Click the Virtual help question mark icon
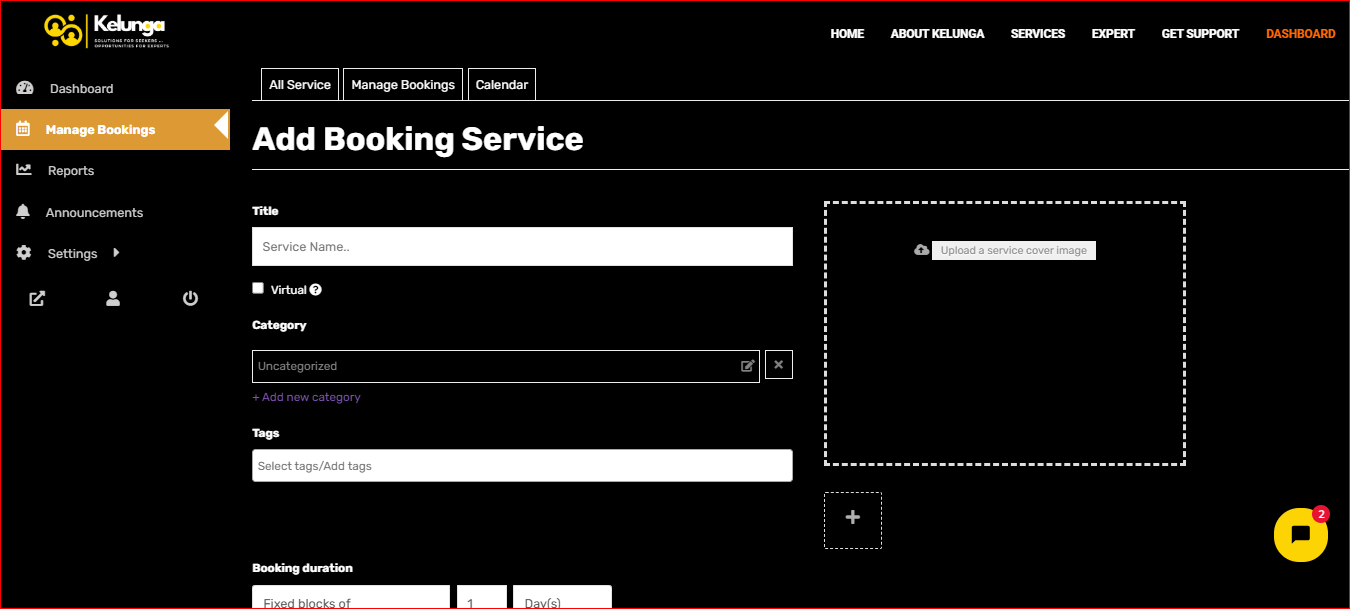The image size is (1350, 609). tap(316, 290)
